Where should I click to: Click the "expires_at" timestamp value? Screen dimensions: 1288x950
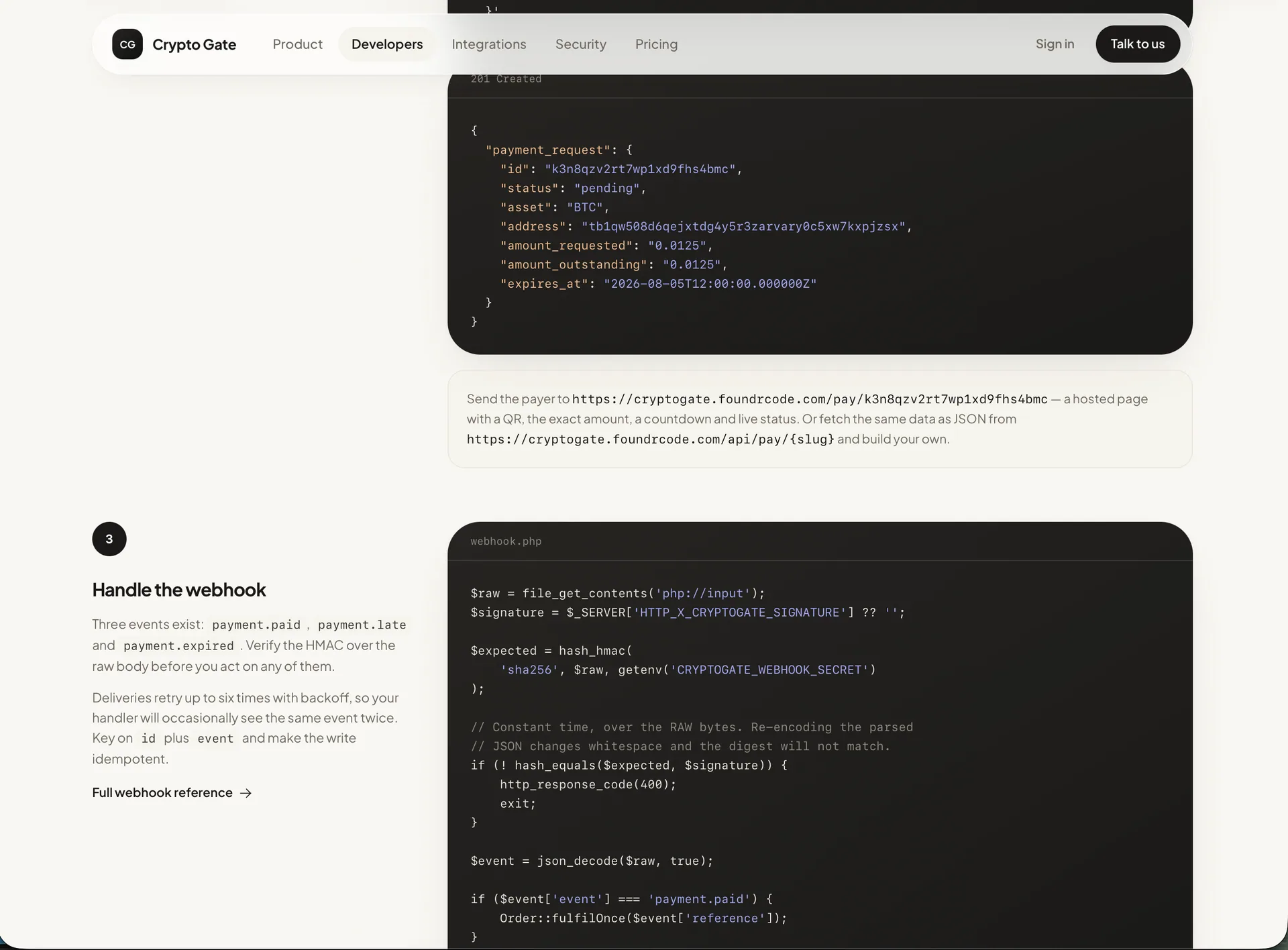coord(710,284)
